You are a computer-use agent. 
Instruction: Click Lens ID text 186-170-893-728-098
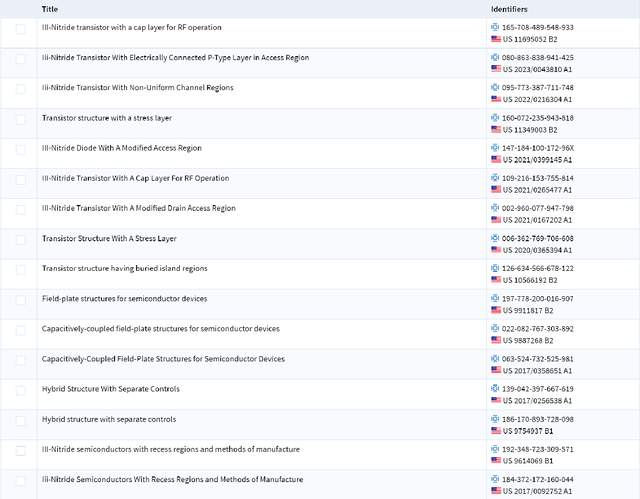[x=538, y=419]
